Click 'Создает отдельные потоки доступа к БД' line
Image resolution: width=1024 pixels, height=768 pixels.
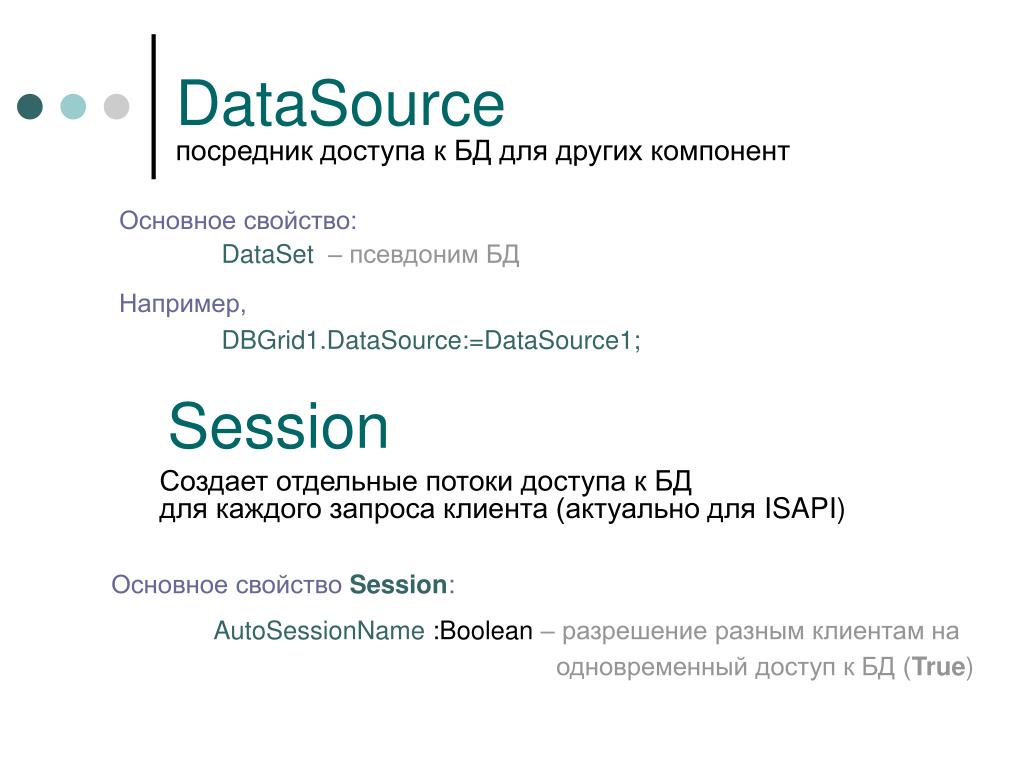pyautogui.click(x=425, y=481)
